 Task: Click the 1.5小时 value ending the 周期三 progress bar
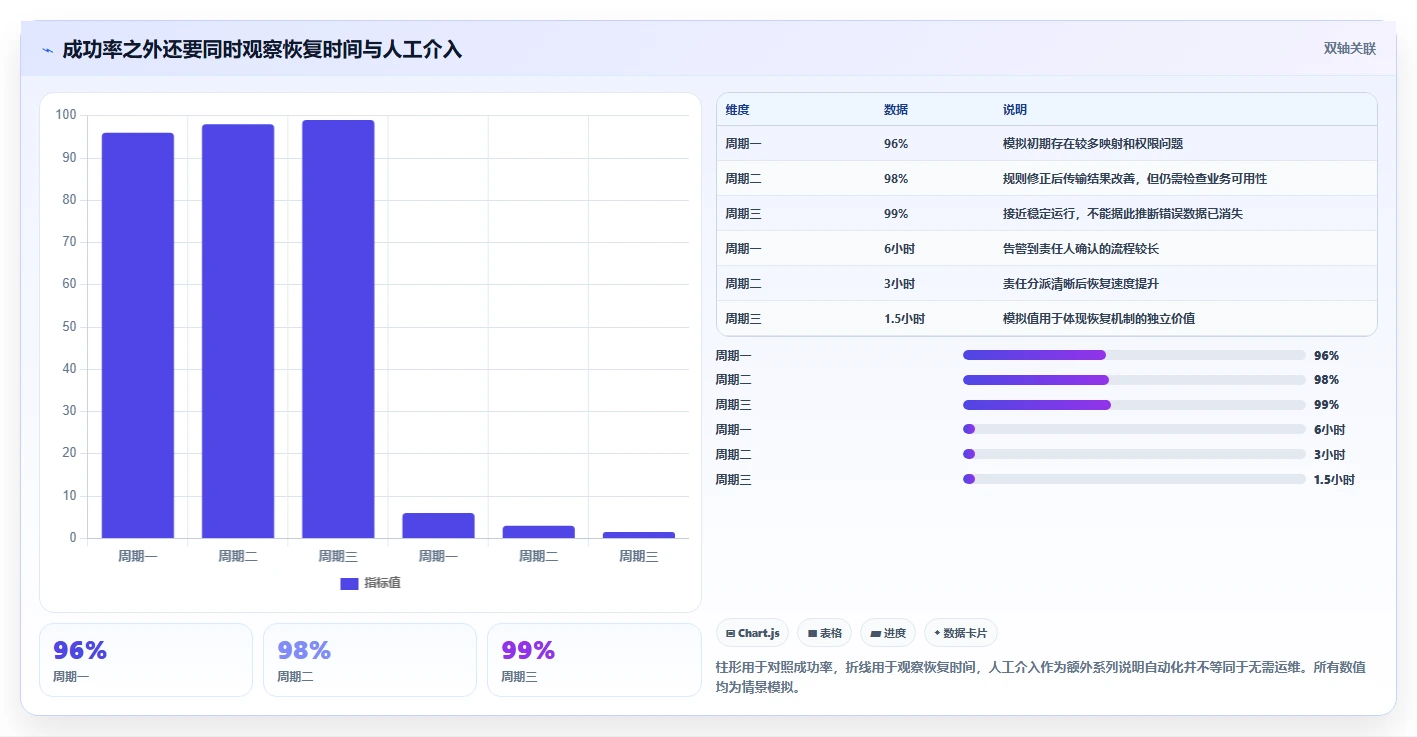tap(1334, 479)
